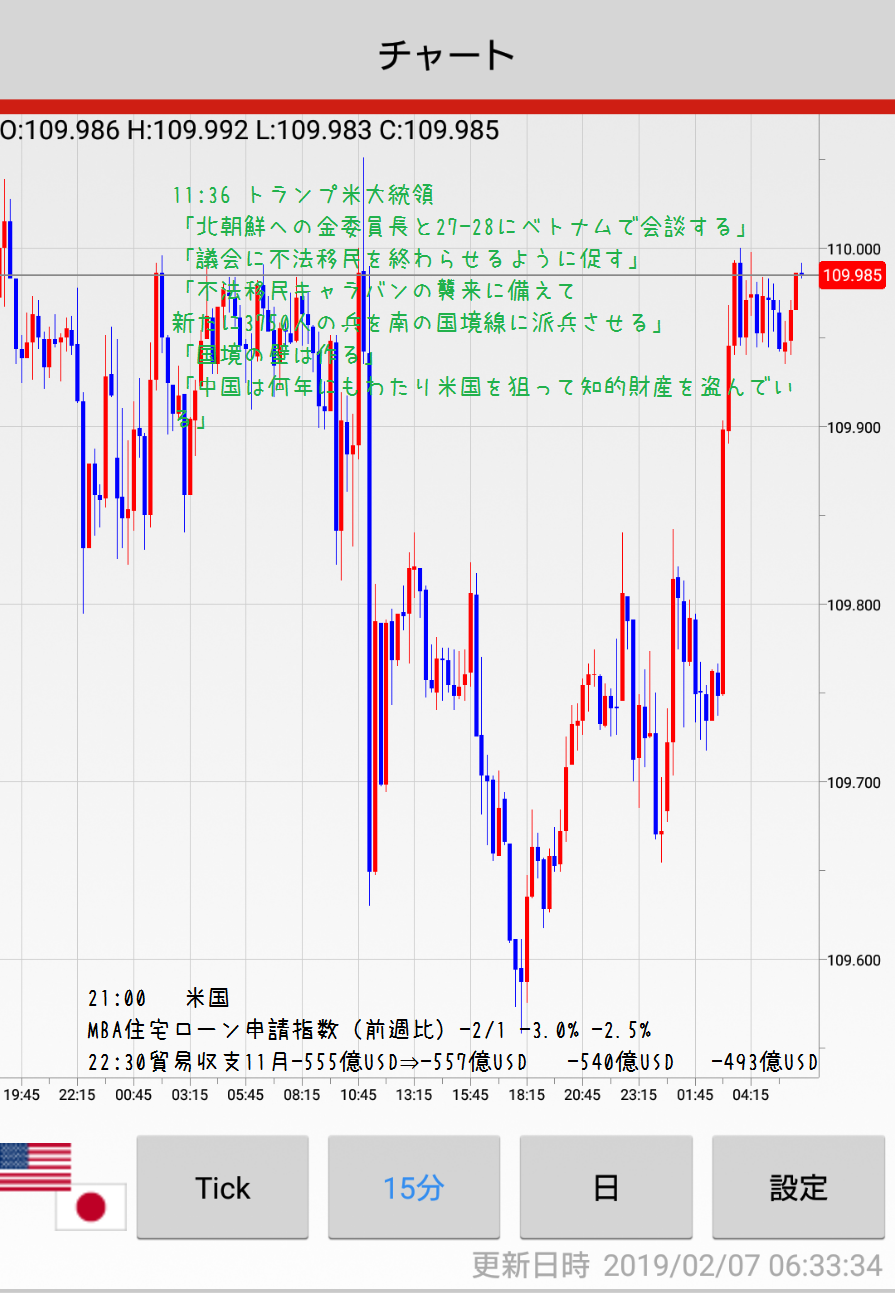
Task: Tap the 北朝鮮 Vietnam summit news line
Action: 466,226
